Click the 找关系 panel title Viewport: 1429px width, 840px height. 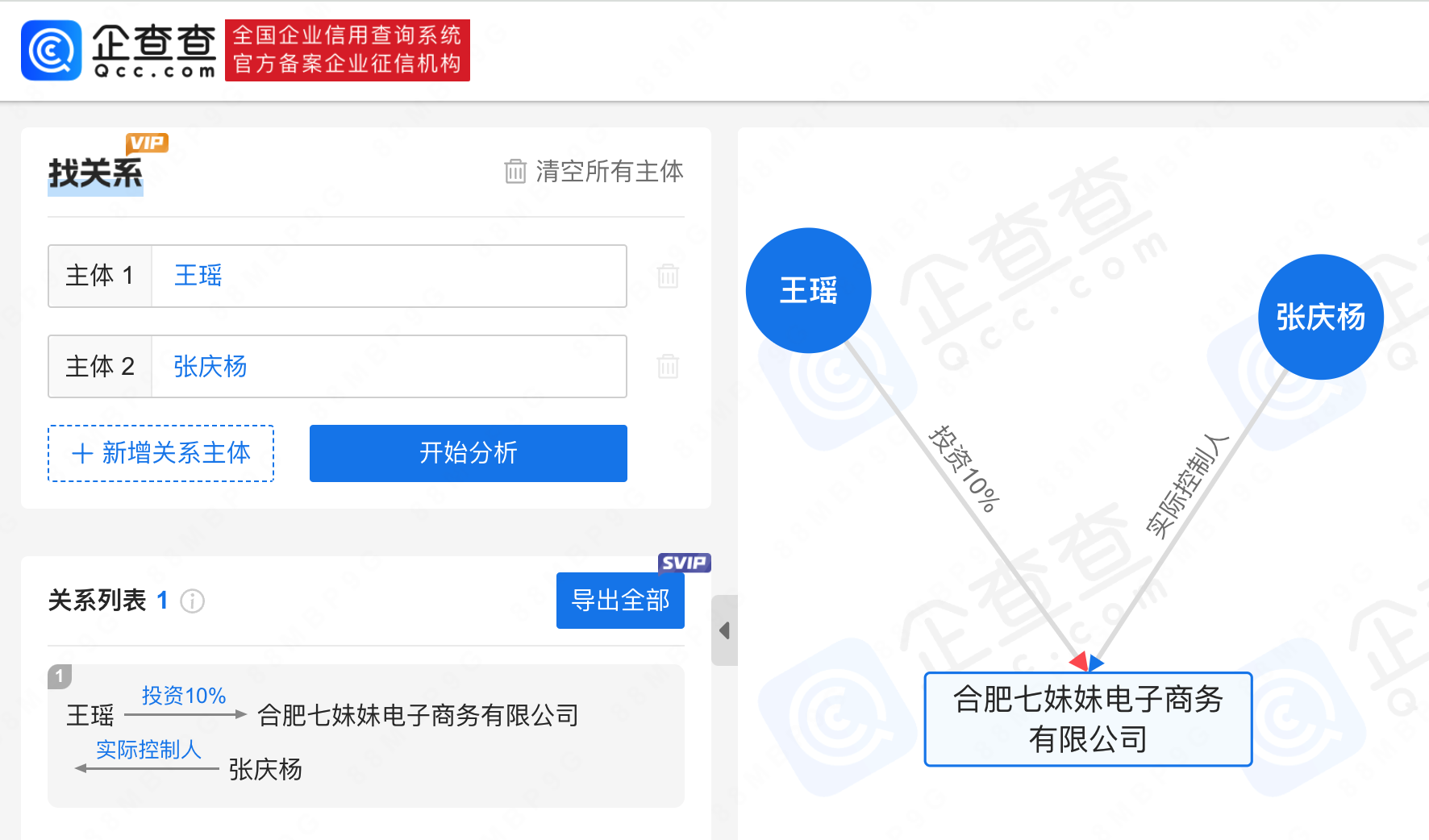point(95,173)
